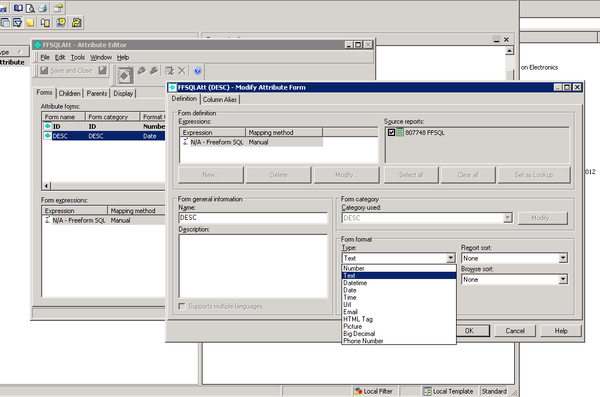
Task: Click the toolbar icon right of the printer
Action: 58,8
